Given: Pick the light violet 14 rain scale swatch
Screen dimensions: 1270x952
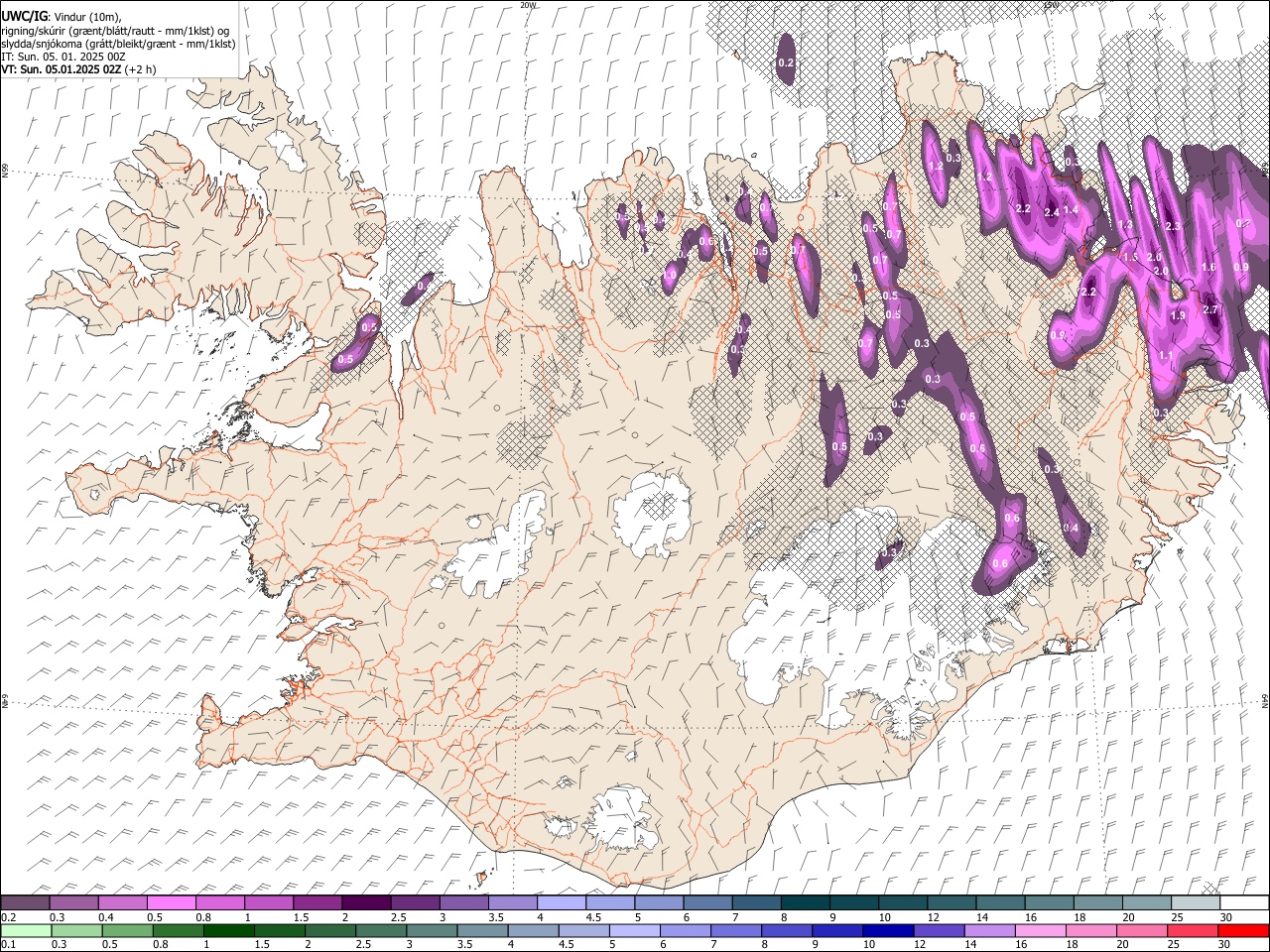Looking at the screenshot, I should click(x=988, y=930).
